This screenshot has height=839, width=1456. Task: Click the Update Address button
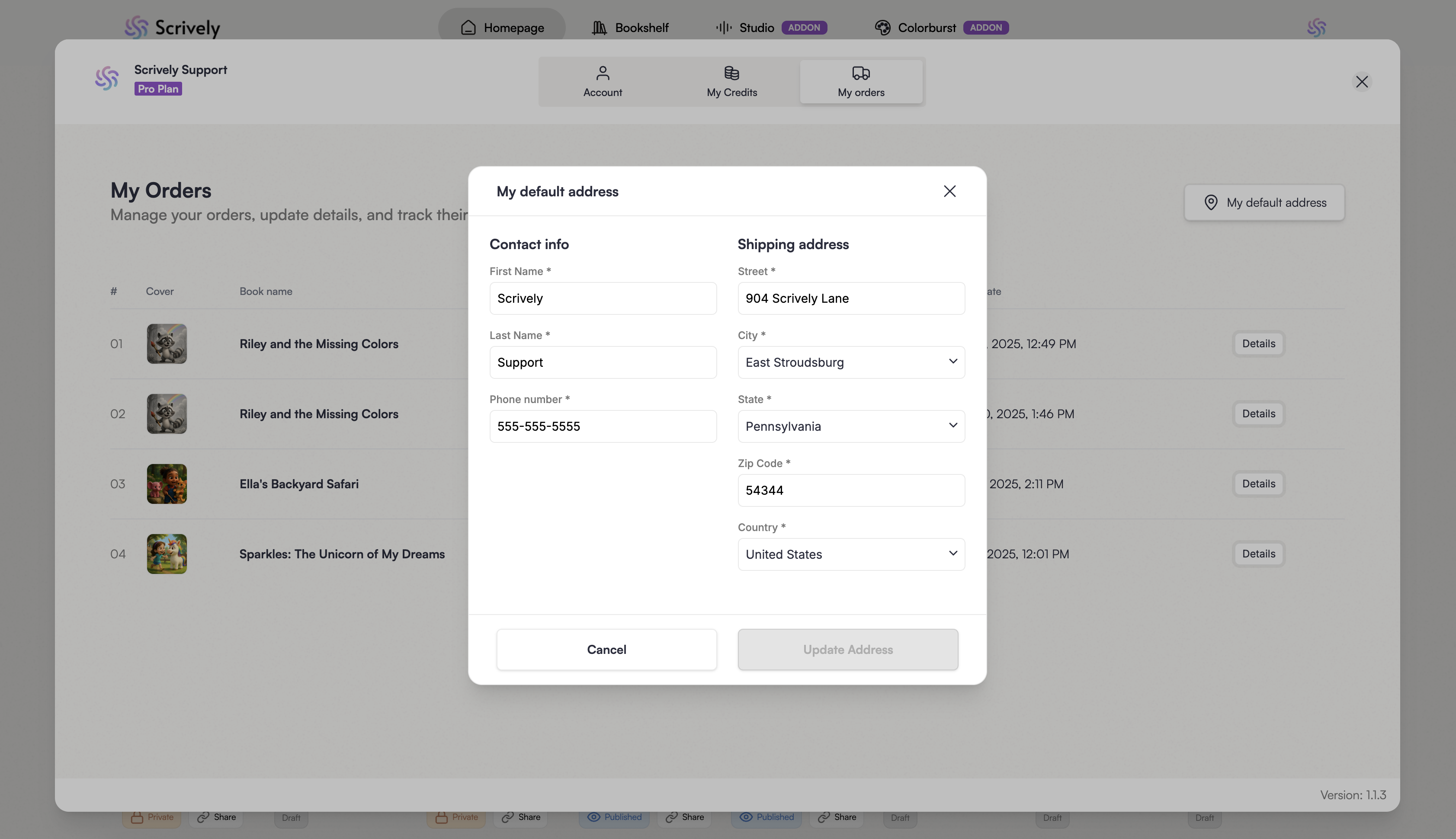[847, 650]
